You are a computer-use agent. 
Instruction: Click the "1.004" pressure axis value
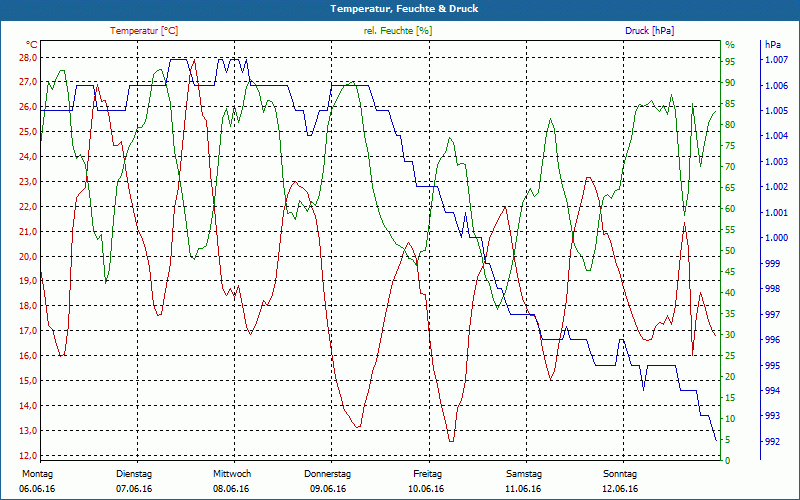click(x=776, y=136)
